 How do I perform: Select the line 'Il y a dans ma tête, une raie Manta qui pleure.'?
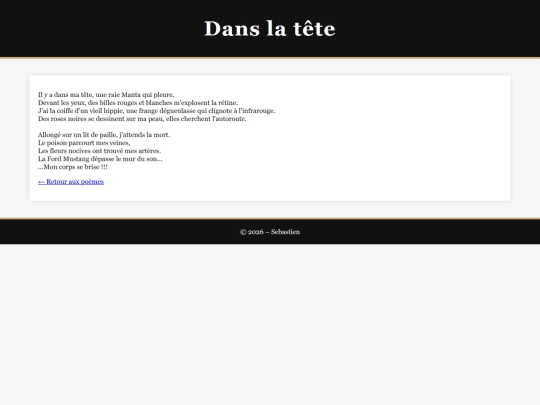[106, 94]
